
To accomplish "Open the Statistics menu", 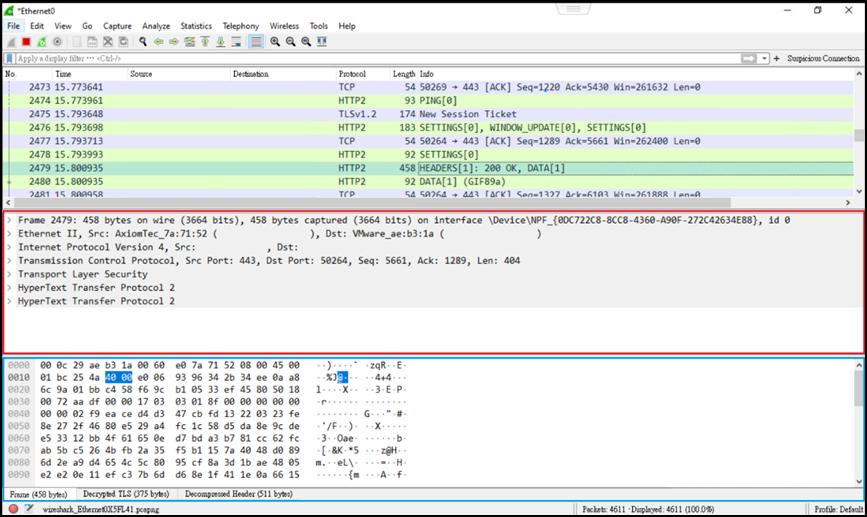I will click(196, 26).
